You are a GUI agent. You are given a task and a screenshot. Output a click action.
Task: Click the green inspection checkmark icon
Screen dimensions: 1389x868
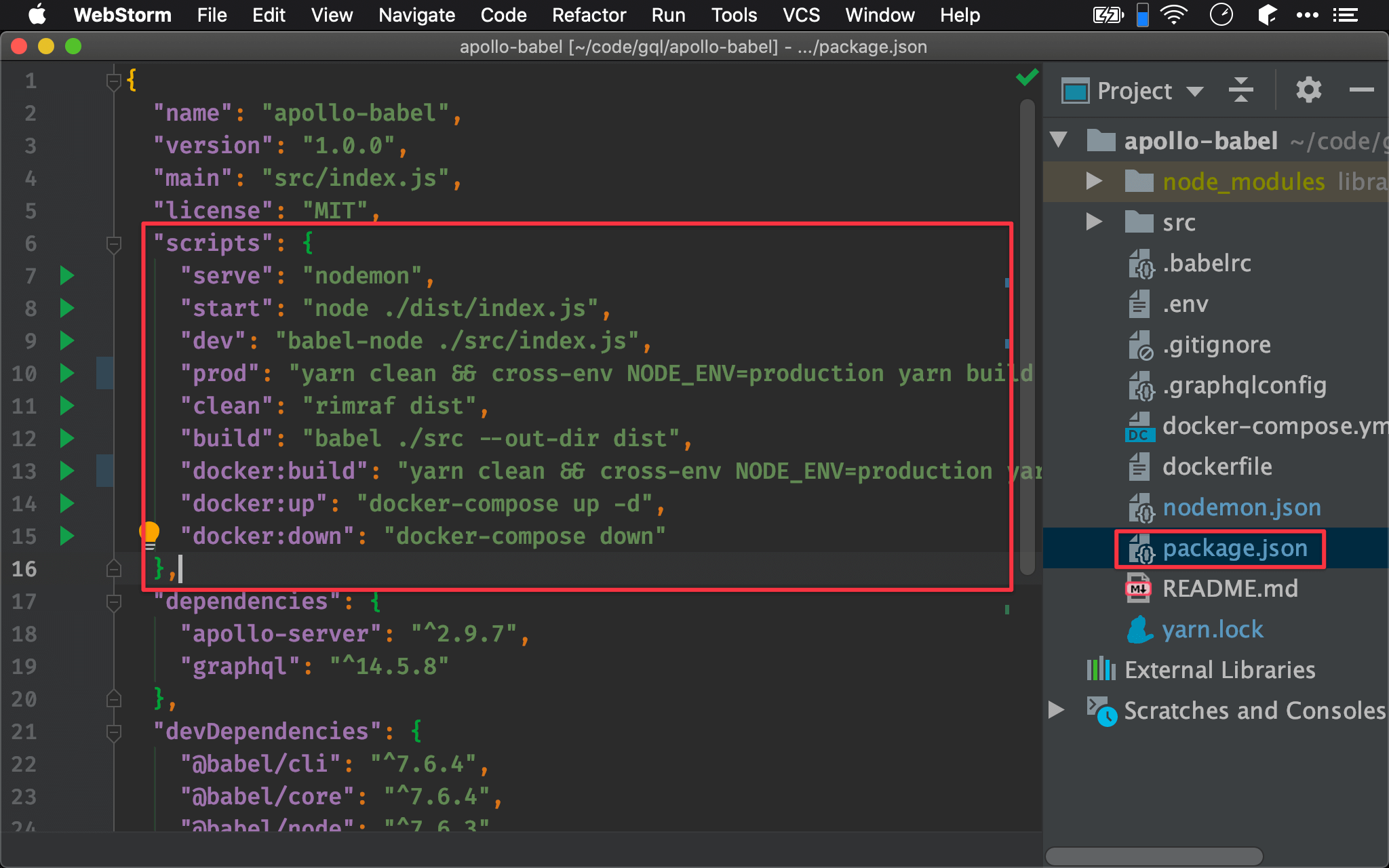pos(1028,77)
